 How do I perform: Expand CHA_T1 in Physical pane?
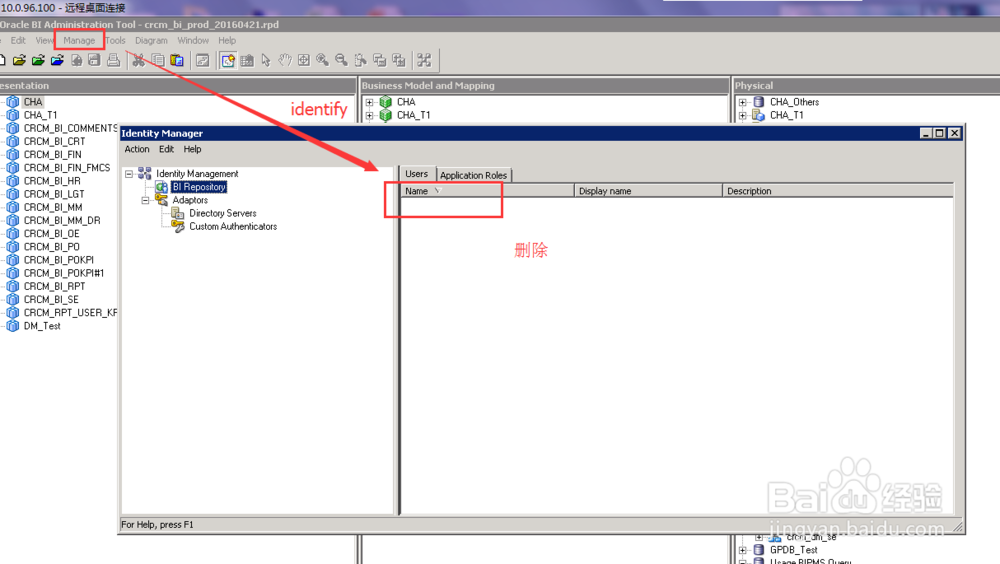742,115
